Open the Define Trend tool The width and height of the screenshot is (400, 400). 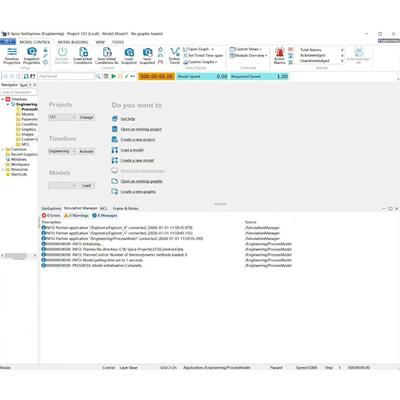174,56
